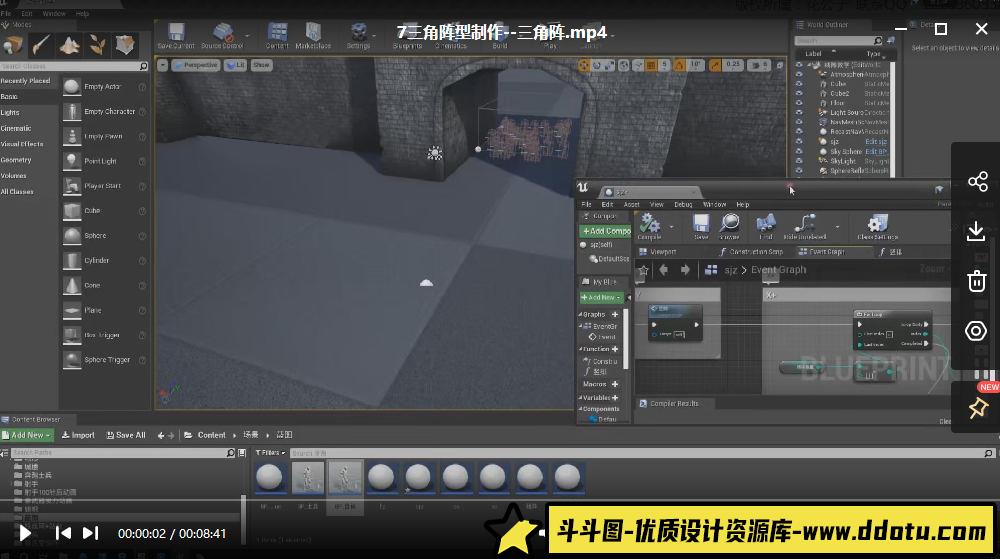Toggle visibility eye for Cube2 row
Screen dimensions: 1000x559
799,93
